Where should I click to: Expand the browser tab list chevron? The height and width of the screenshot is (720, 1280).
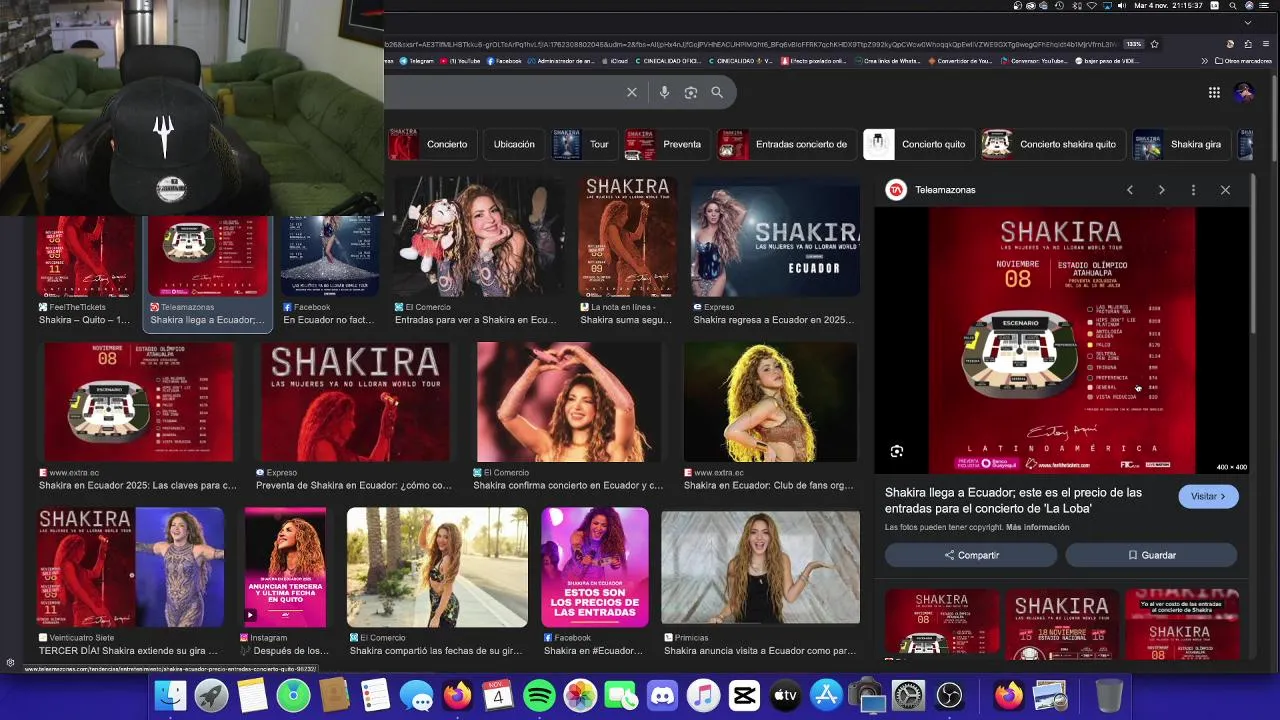(x=1247, y=22)
